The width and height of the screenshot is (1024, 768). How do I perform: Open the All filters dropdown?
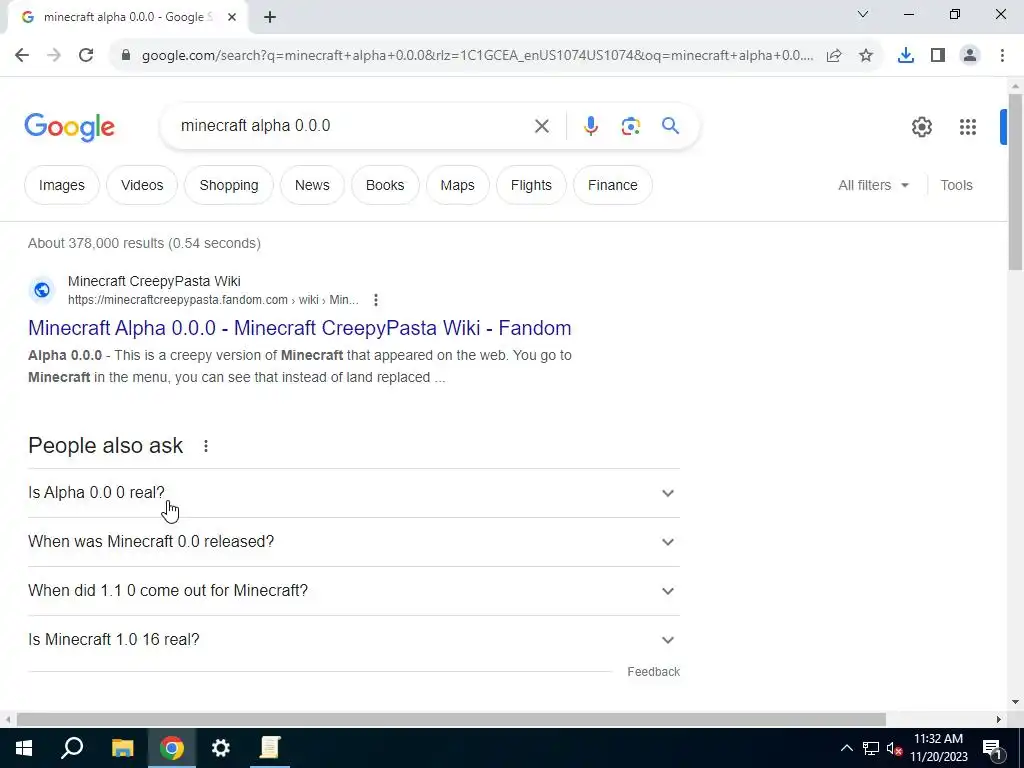[x=873, y=185]
